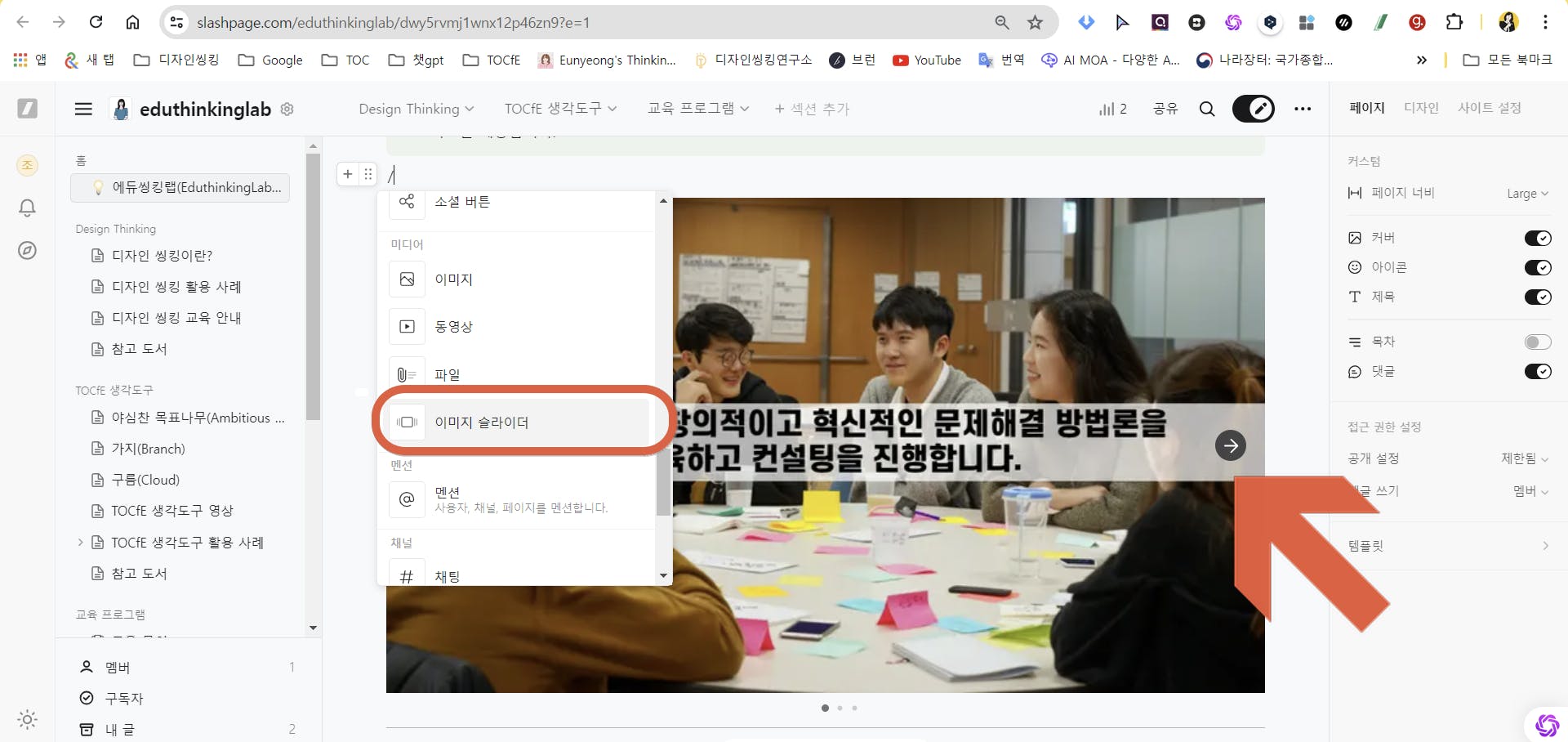The width and height of the screenshot is (1568, 742).
Task: Expand TOCfE 생각도구 활용 사례 tree item
Action: tap(80, 542)
